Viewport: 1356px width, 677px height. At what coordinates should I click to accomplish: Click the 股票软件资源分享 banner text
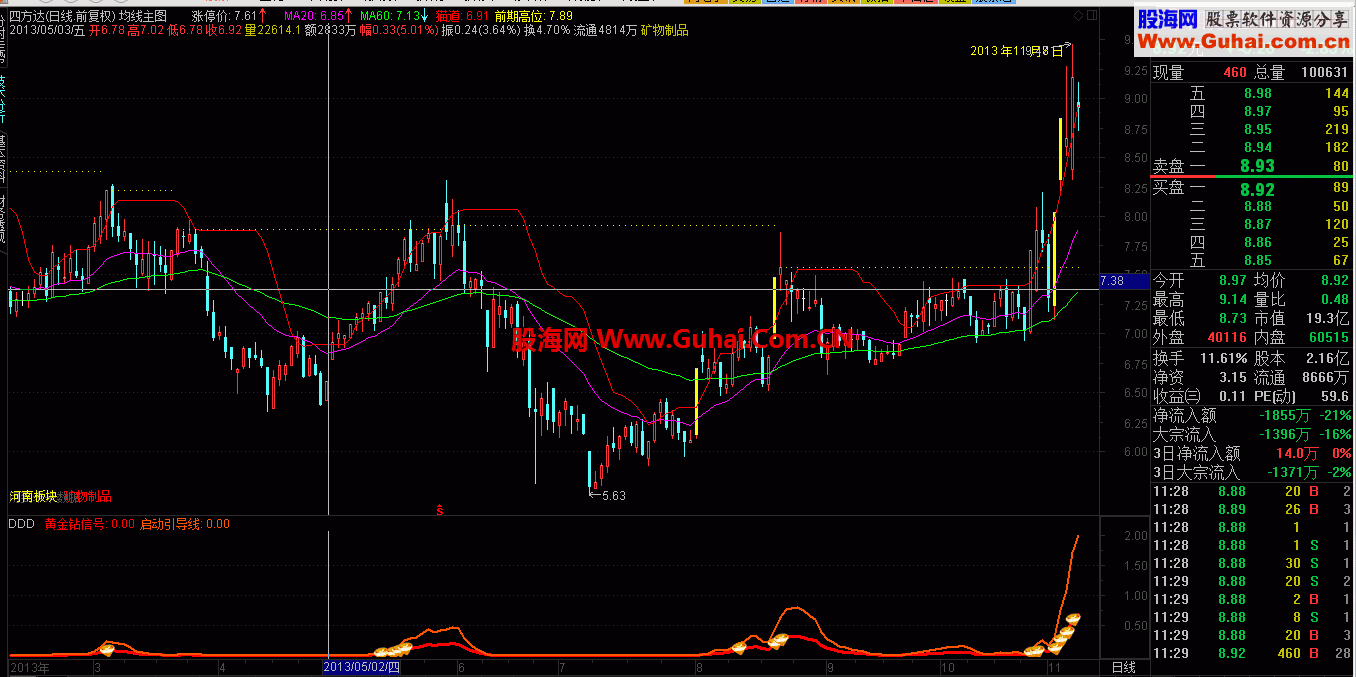1276,19
